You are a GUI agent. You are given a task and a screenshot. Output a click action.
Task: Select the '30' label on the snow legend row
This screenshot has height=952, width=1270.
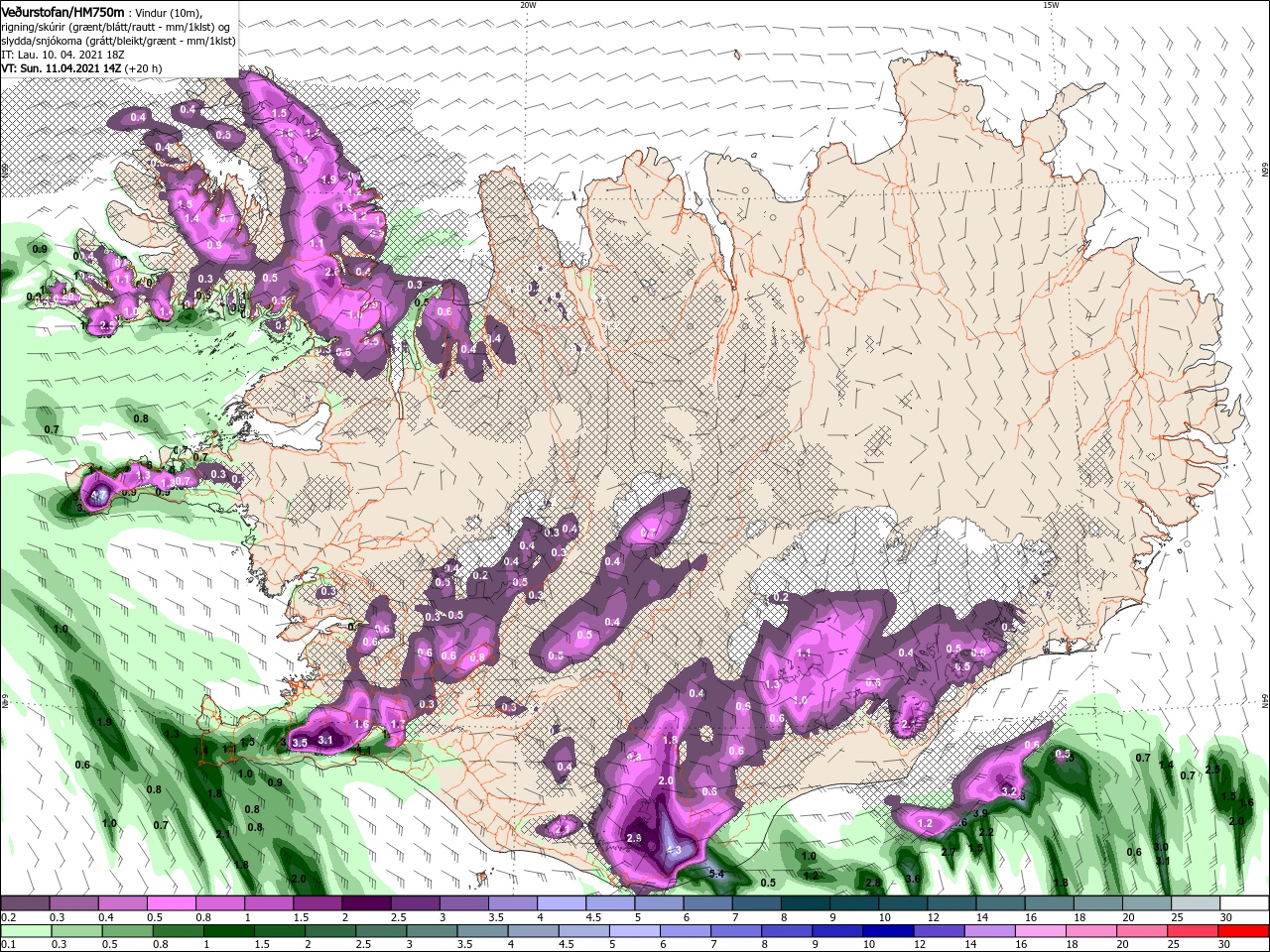pos(1226,917)
